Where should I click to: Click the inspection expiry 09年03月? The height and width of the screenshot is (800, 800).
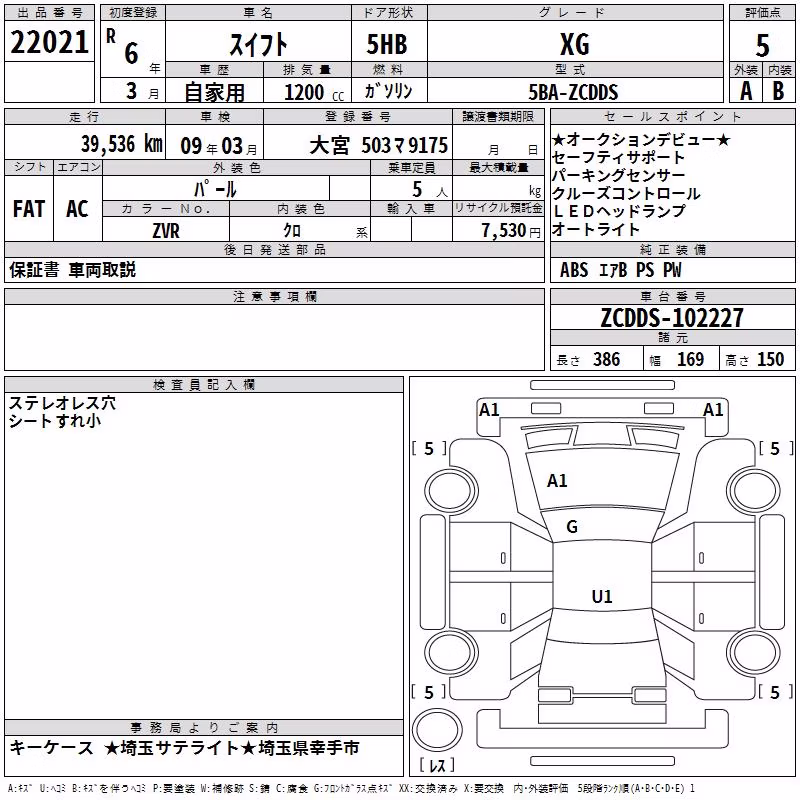(x=219, y=146)
